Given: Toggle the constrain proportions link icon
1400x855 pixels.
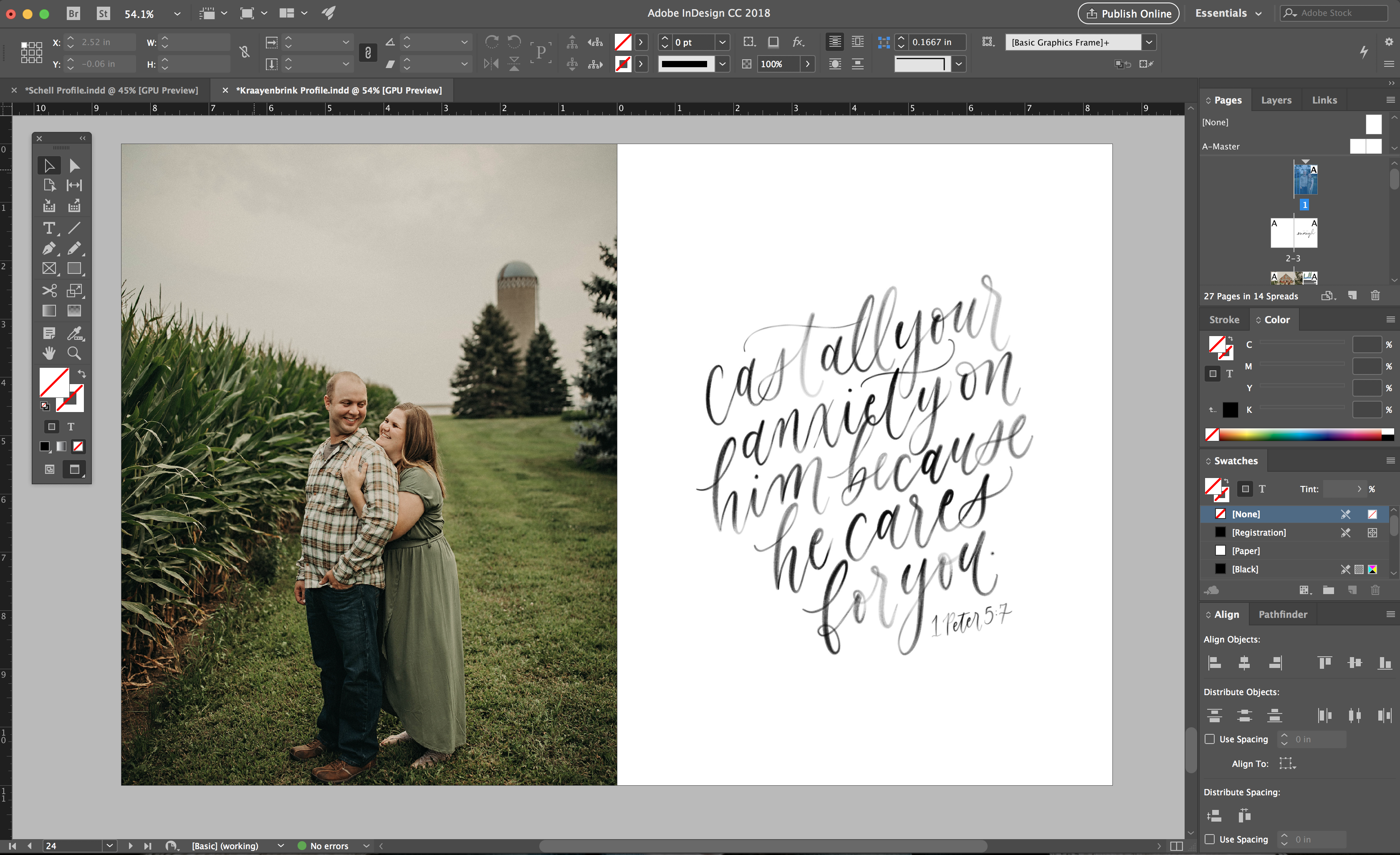Looking at the screenshot, I should [x=244, y=53].
